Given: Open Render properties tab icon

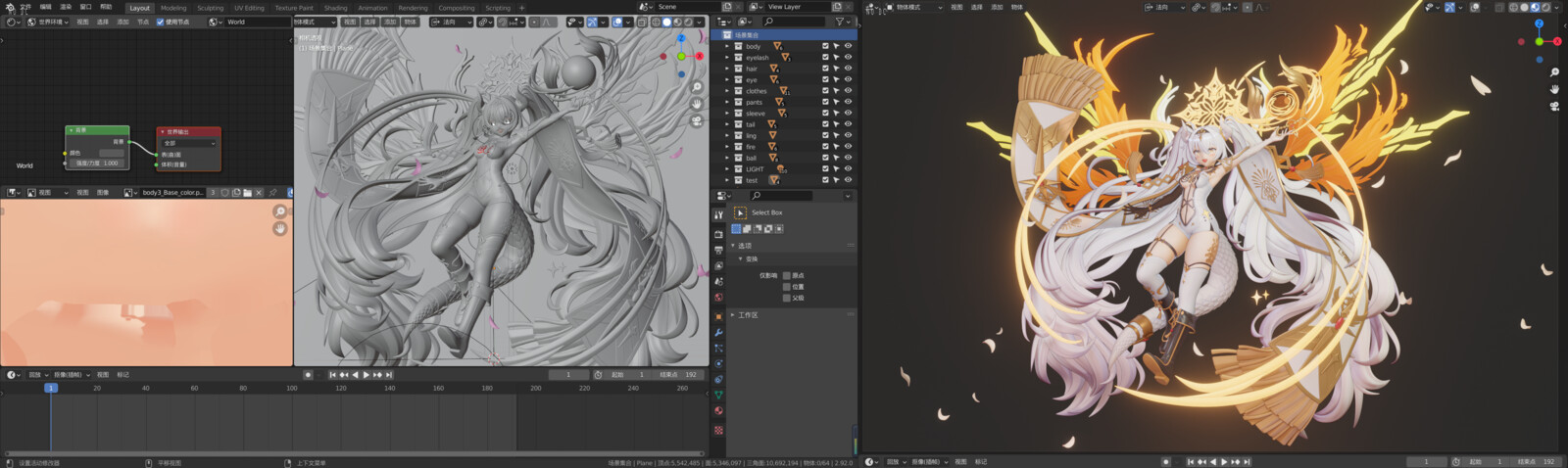Looking at the screenshot, I should pos(718,234).
